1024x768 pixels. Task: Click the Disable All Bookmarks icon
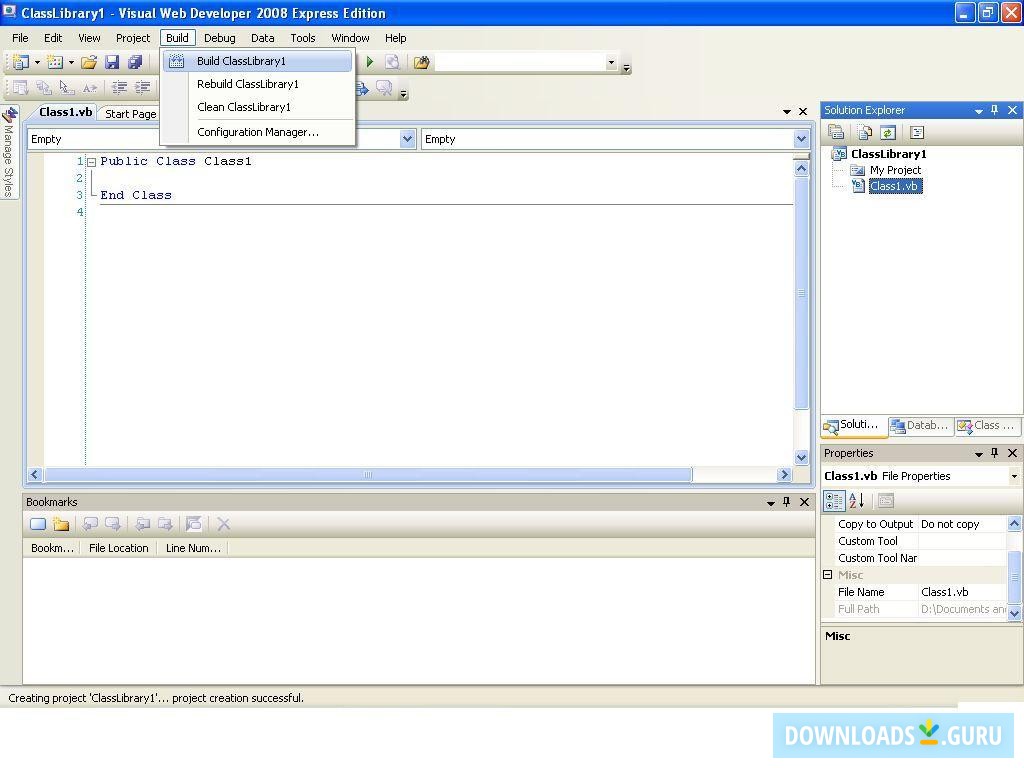click(193, 524)
